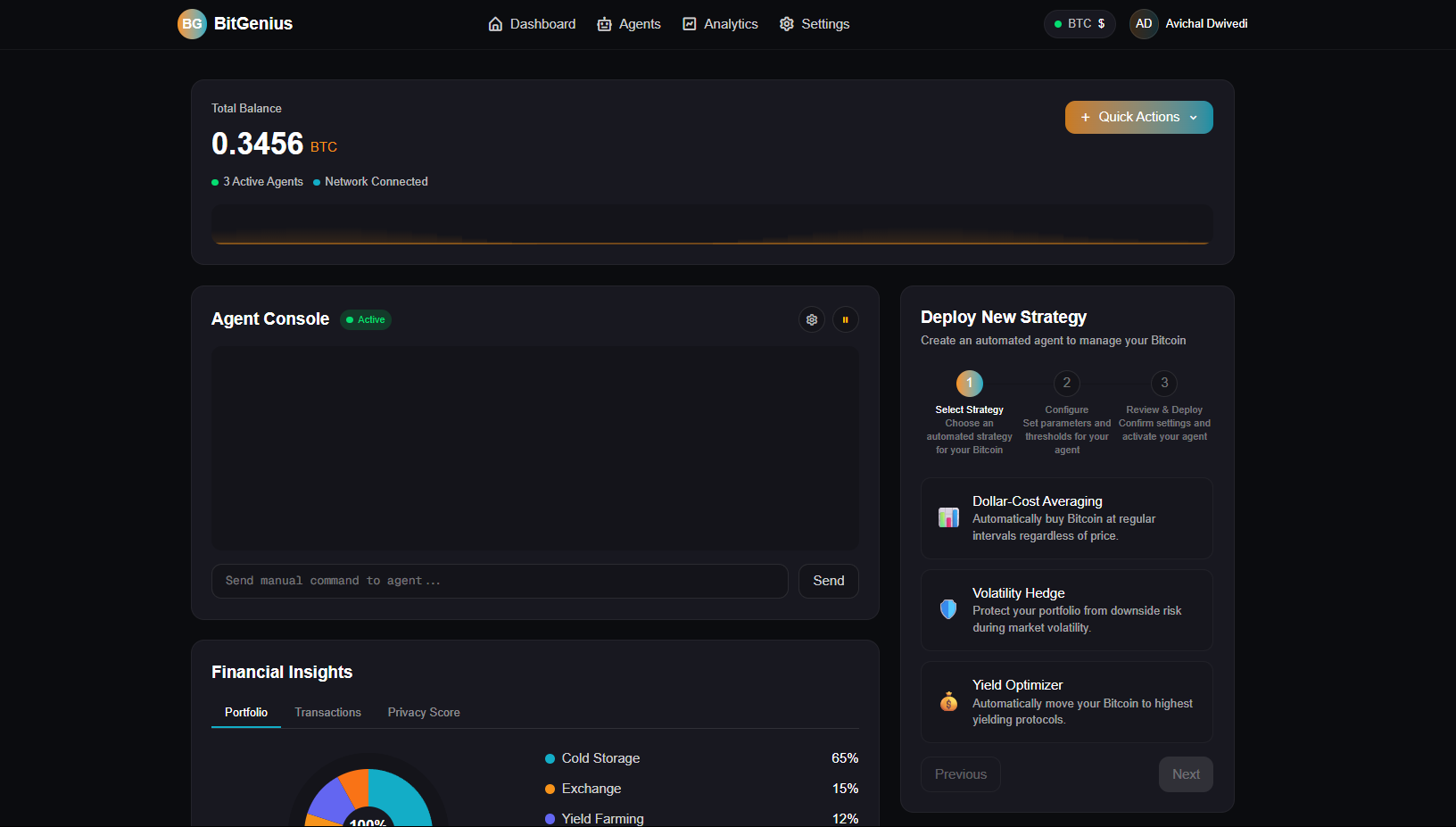The image size is (1456, 827).
Task: Click the 0.3456 balance value
Action: tap(257, 144)
